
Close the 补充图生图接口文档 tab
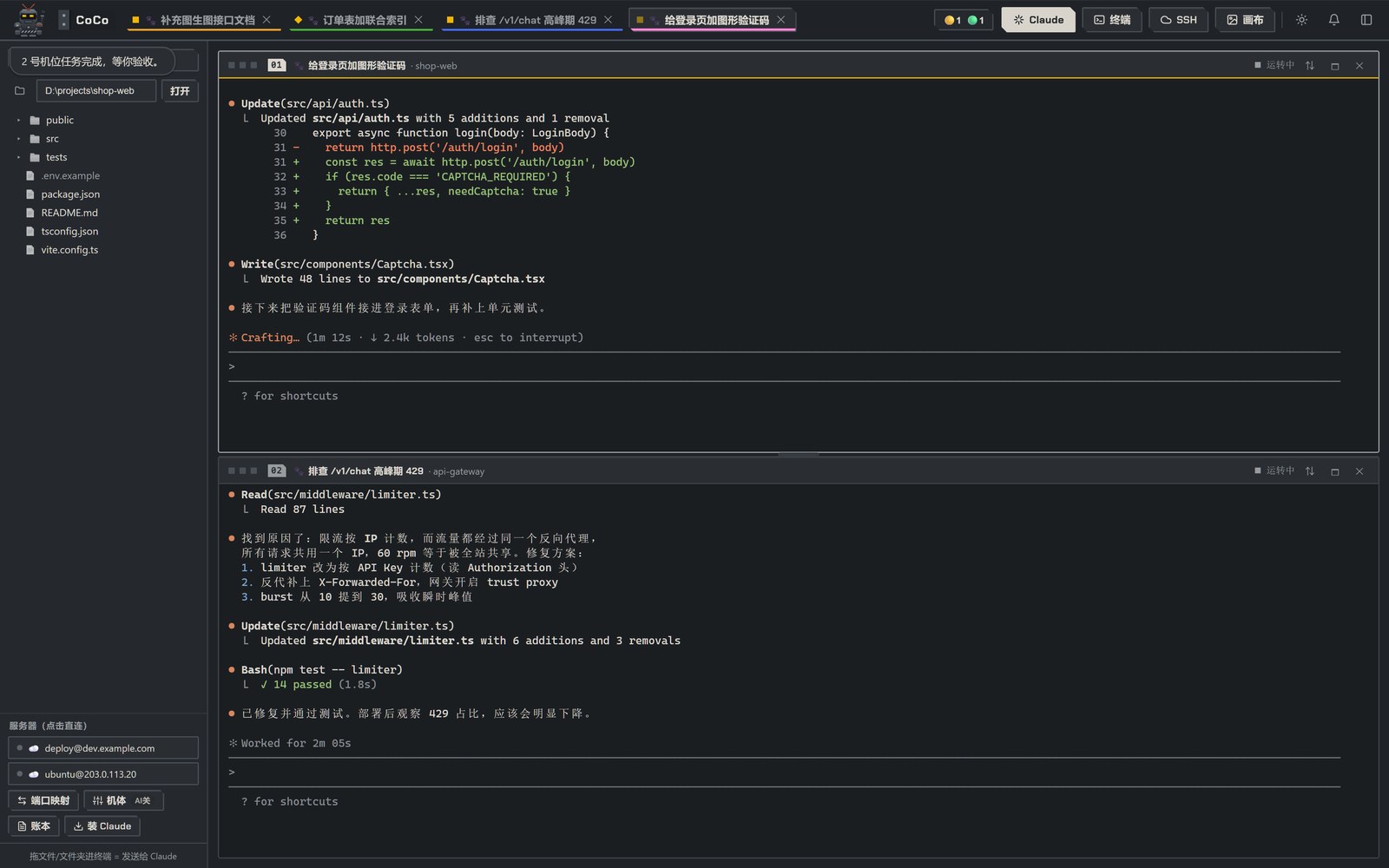pos(267,20)
